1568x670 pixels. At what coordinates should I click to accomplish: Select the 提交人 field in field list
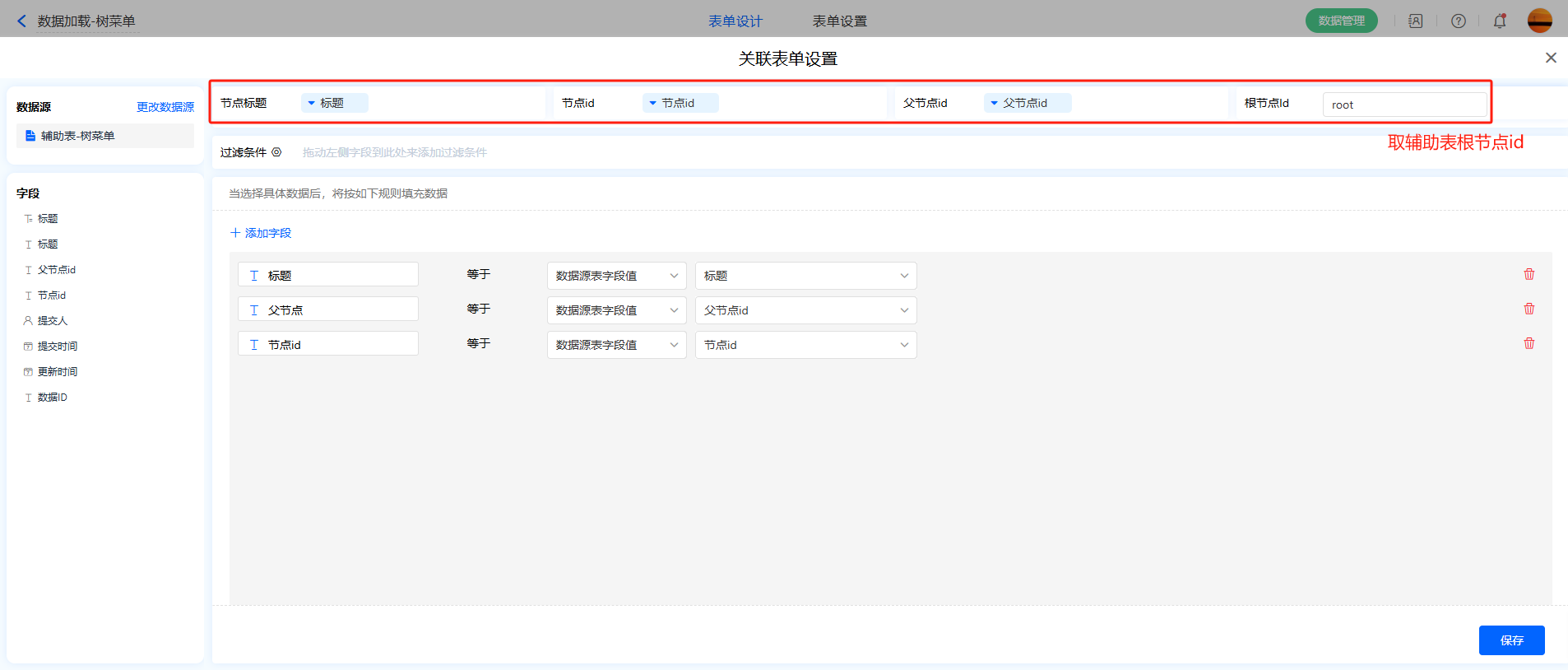click(52, 321)
